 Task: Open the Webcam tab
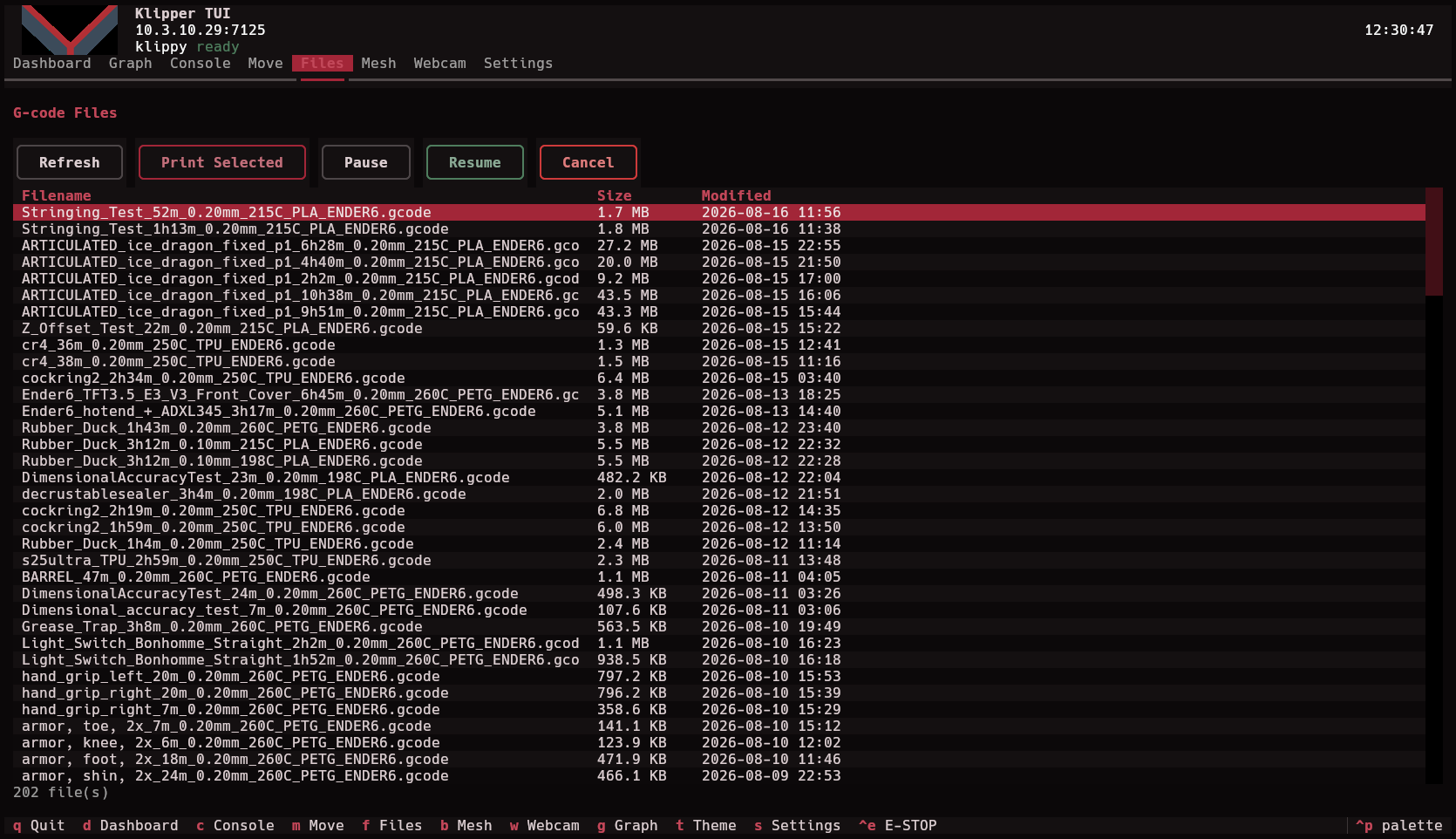[440, 64]
